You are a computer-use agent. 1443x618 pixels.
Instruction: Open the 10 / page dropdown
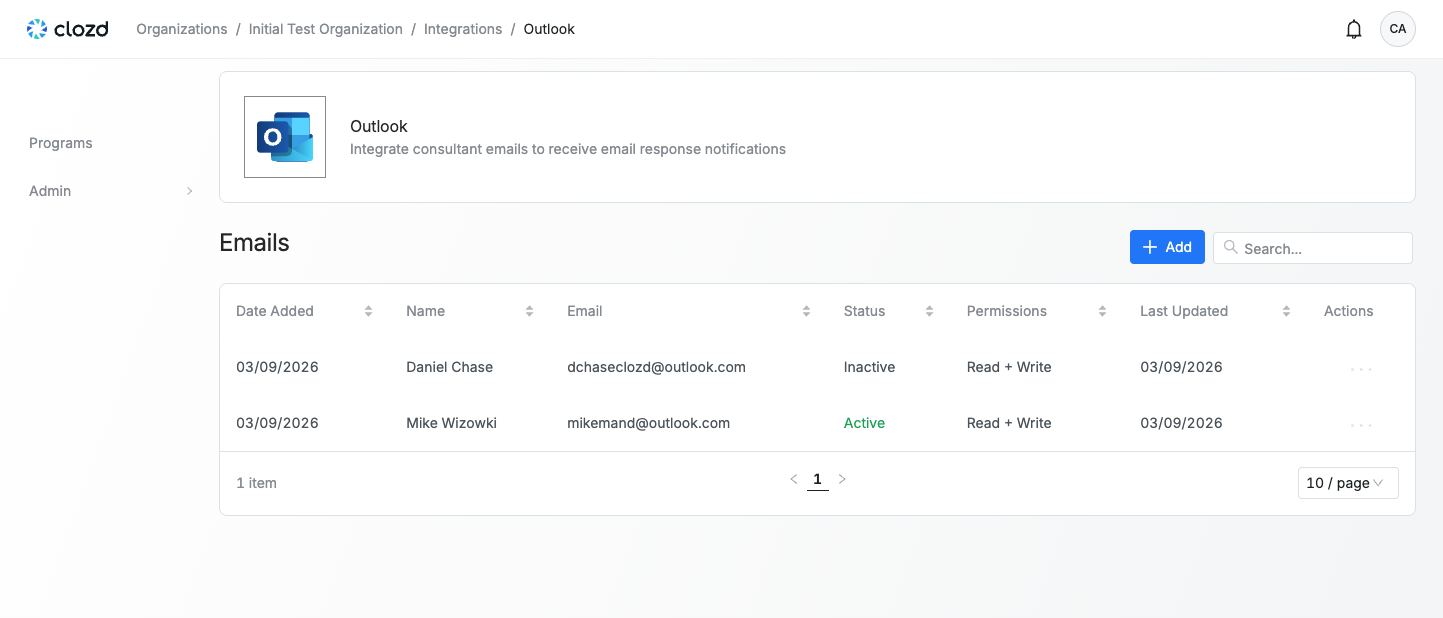pyautogui.click(x=1347, y=483)
